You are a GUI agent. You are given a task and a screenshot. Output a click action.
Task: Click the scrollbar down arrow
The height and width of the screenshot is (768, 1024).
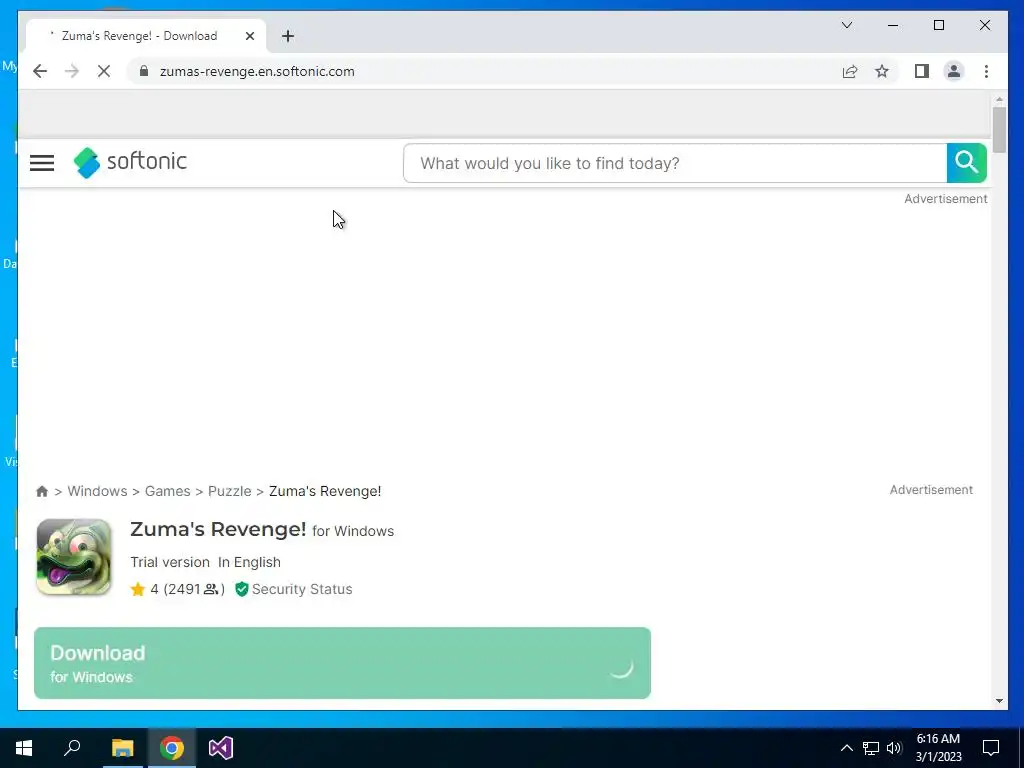click(999, 701)
